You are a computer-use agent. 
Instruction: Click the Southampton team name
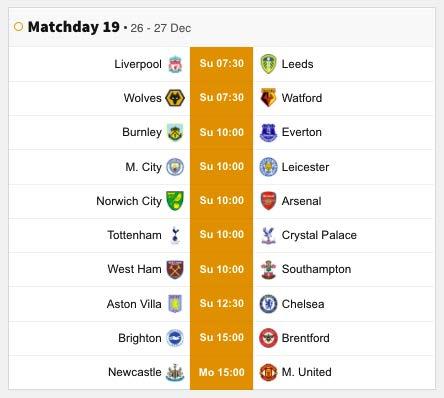click(316, 269)
